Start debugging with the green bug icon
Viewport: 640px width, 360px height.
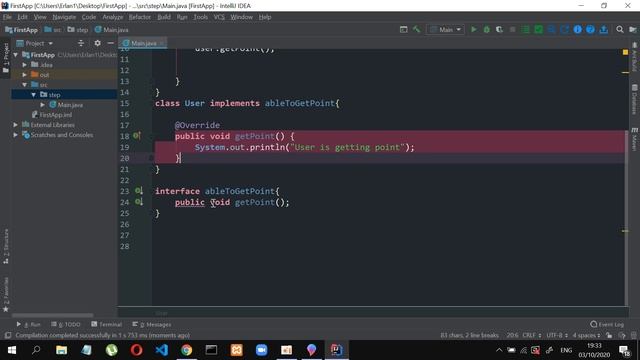[x=487, y=29]
